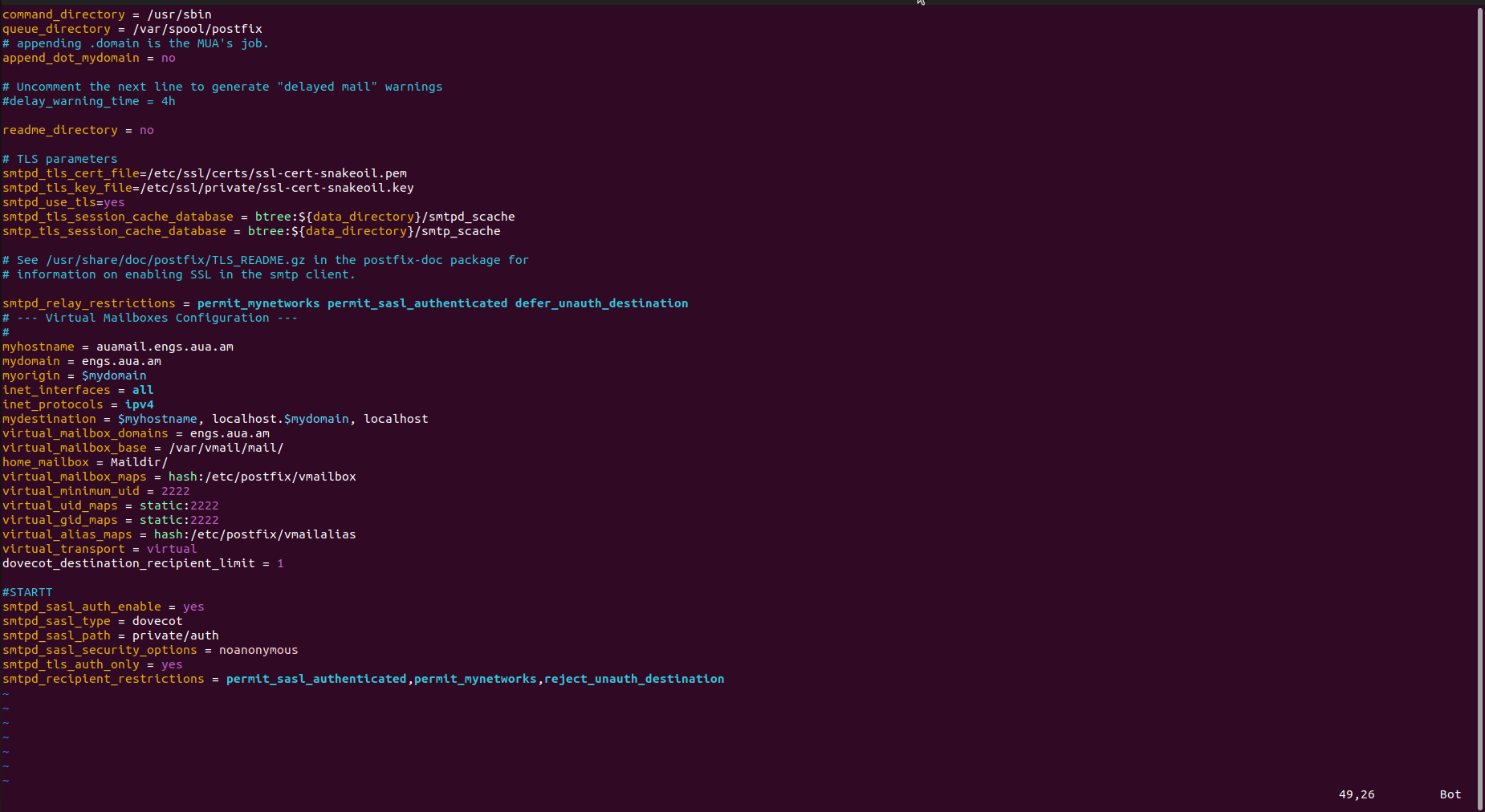Click the smtp_scache btree value

[374, 231]
